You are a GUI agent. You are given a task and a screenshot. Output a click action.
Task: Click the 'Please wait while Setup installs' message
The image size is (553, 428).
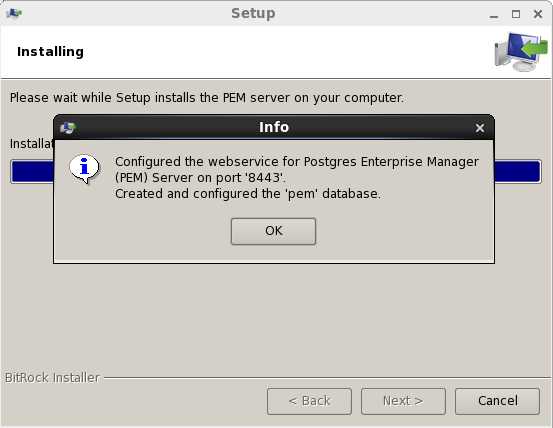207,98
